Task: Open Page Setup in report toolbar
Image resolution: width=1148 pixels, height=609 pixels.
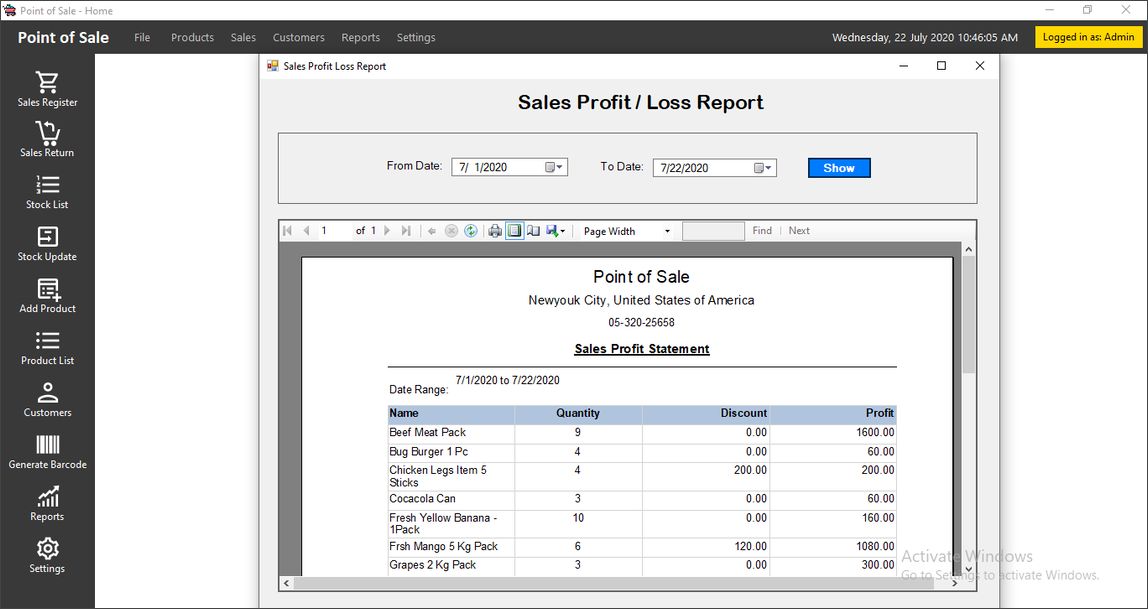Action: pyautogui.click(x=533, y=231)
